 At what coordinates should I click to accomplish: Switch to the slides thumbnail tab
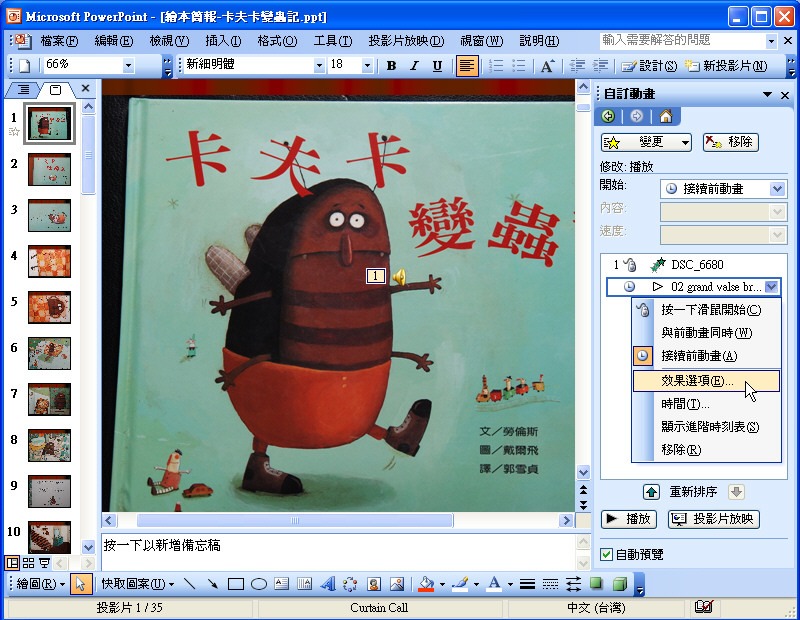(x=55, y=90)
